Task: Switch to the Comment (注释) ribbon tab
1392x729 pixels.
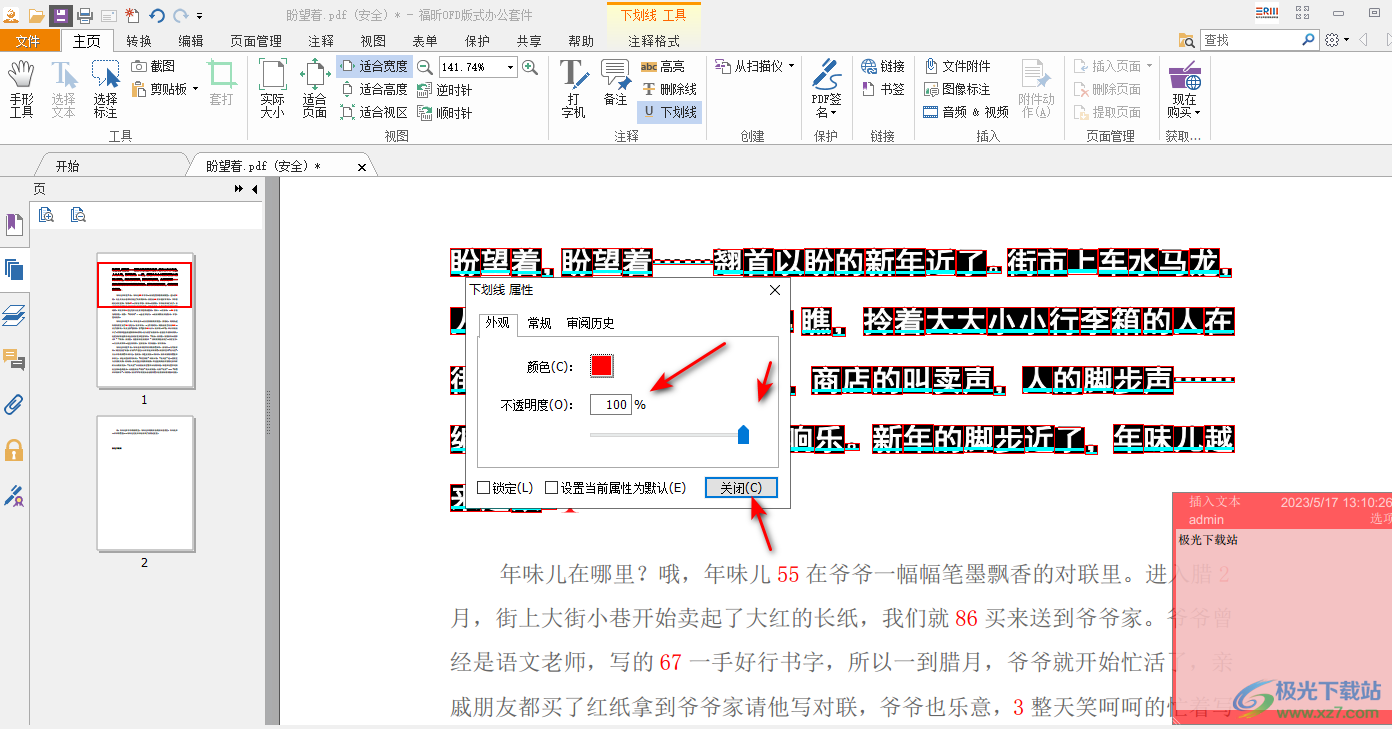Action: 321,41
